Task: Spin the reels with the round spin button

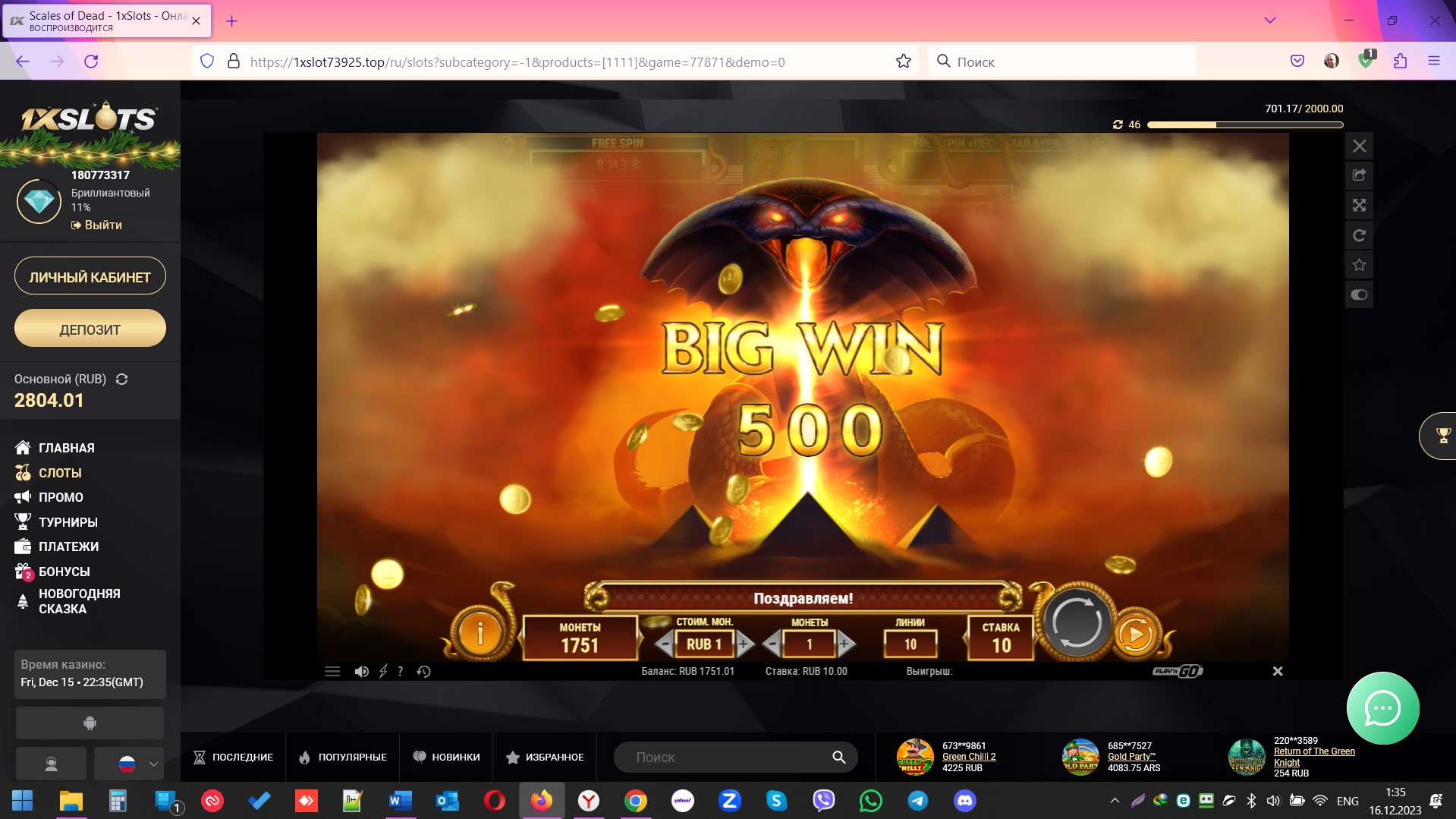Action: point(1077,623)
